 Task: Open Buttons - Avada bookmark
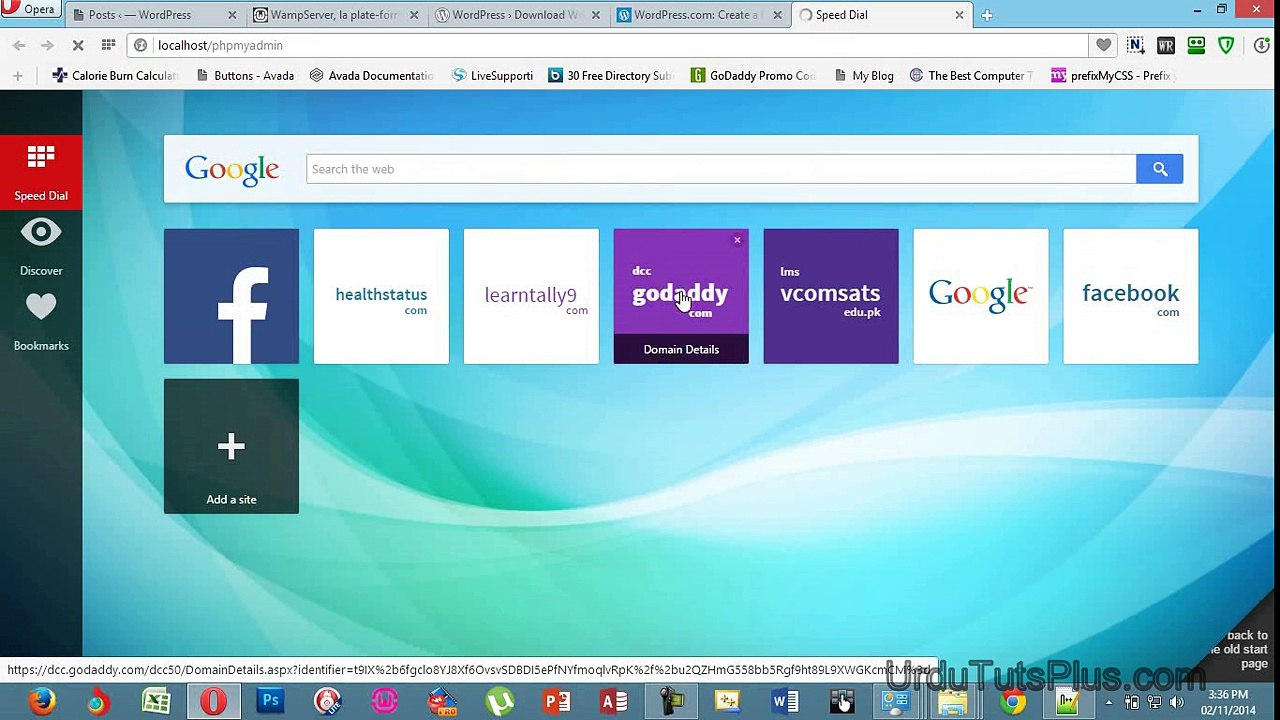click(245, 75)
